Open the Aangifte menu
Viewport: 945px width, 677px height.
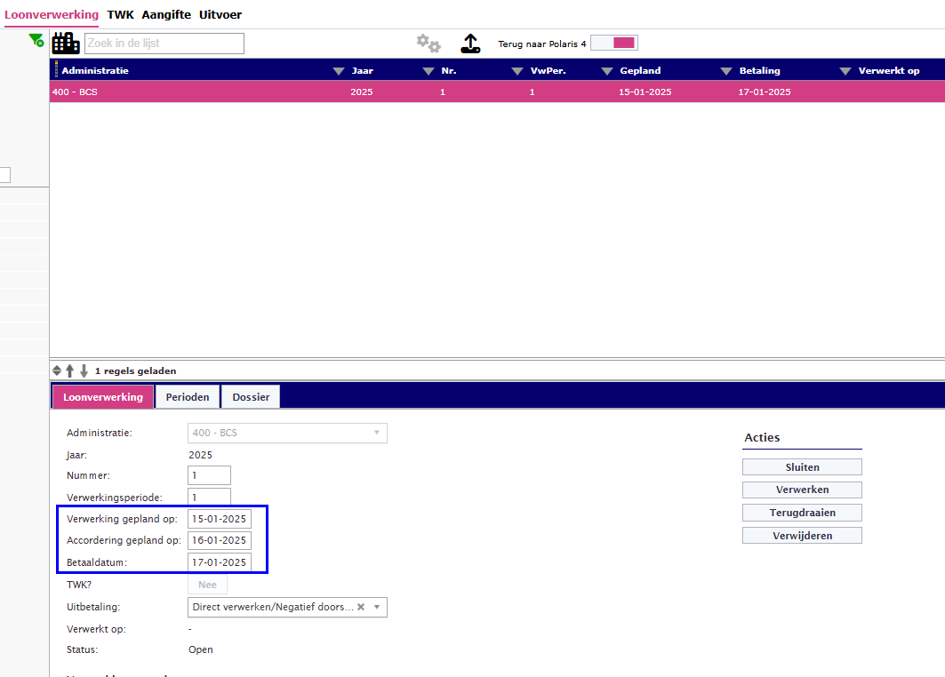click(166, 14)
